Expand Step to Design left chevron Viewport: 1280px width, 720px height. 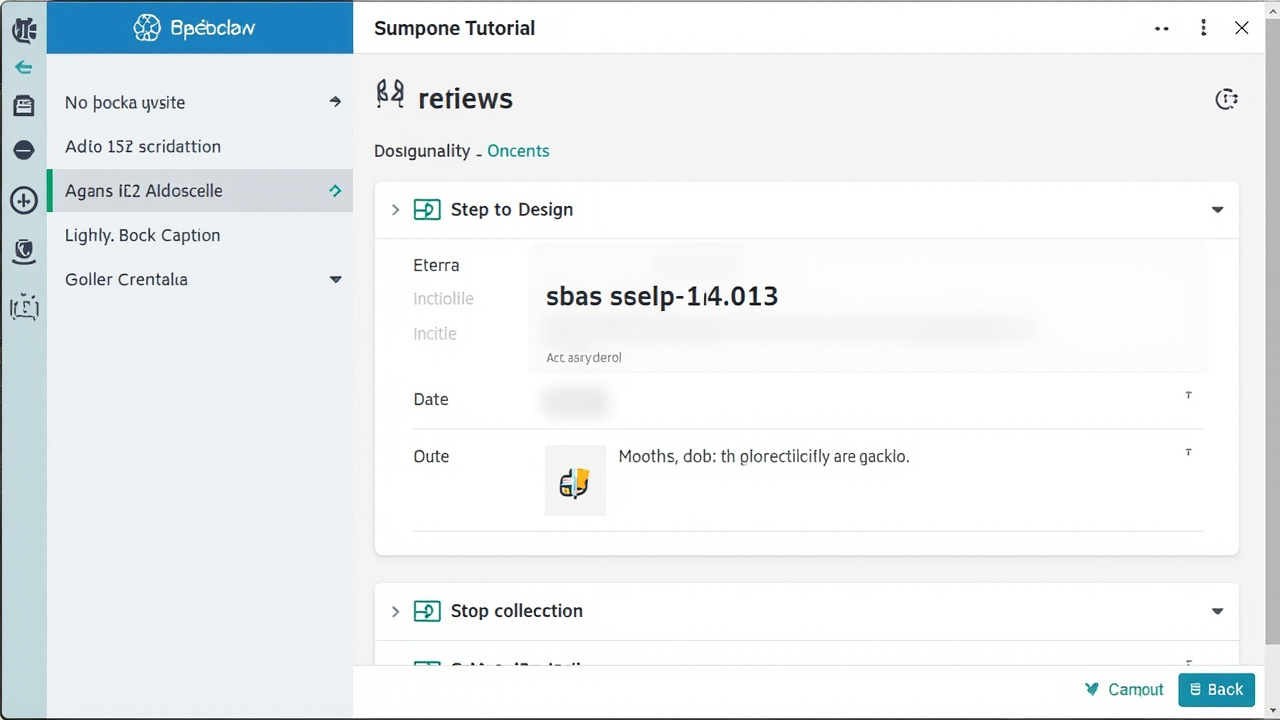(x=395, y=210)
